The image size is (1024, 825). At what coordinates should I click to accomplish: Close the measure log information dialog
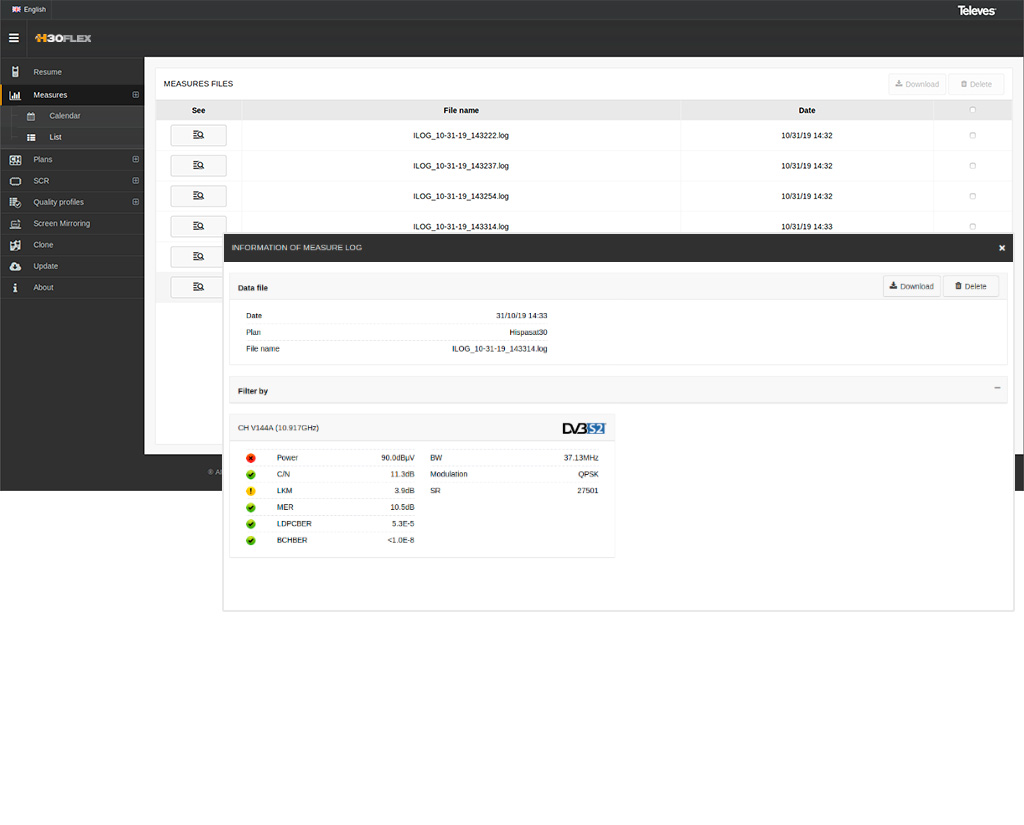[1002, 248]
